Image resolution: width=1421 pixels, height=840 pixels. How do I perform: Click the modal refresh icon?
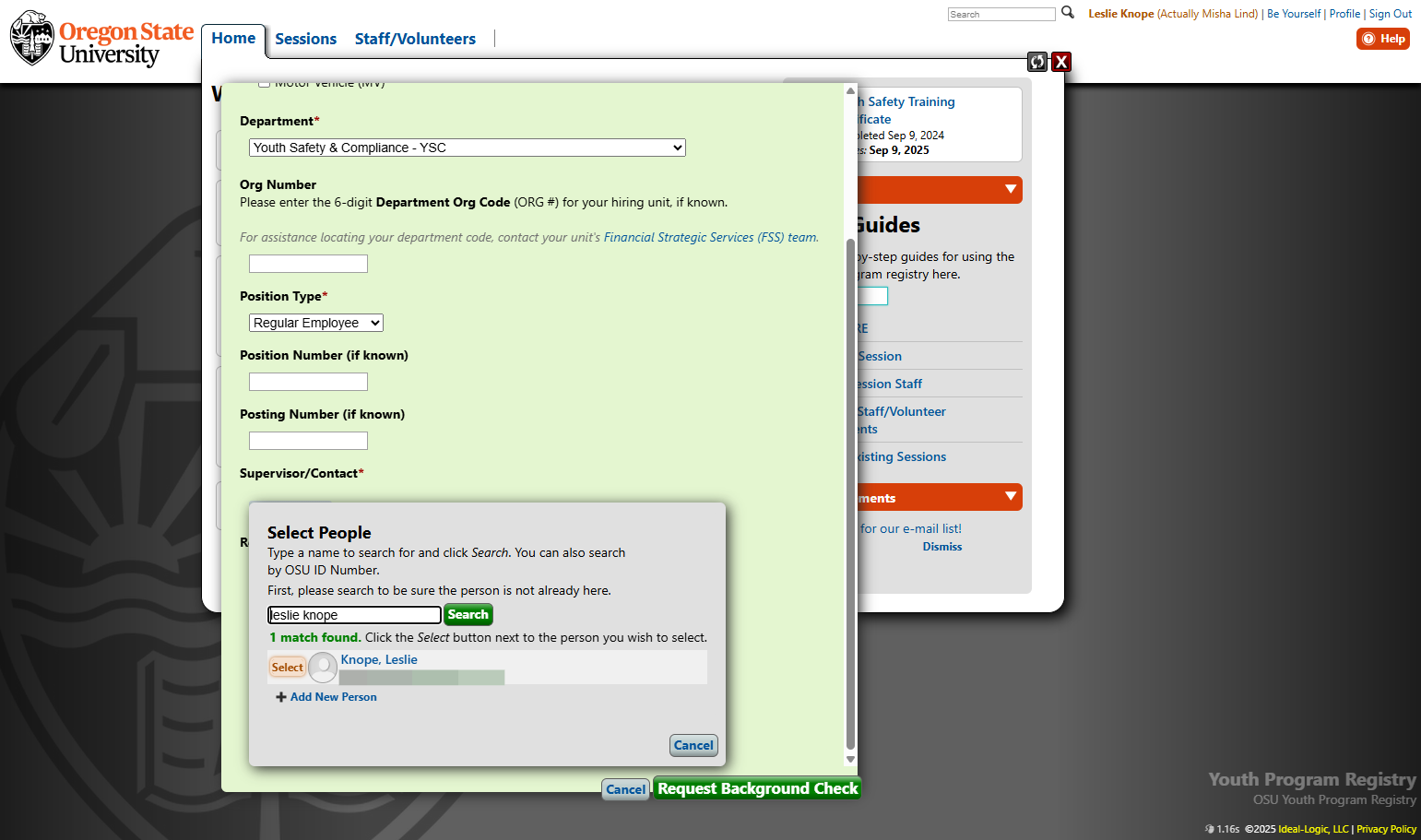[x=1037, y=62]
